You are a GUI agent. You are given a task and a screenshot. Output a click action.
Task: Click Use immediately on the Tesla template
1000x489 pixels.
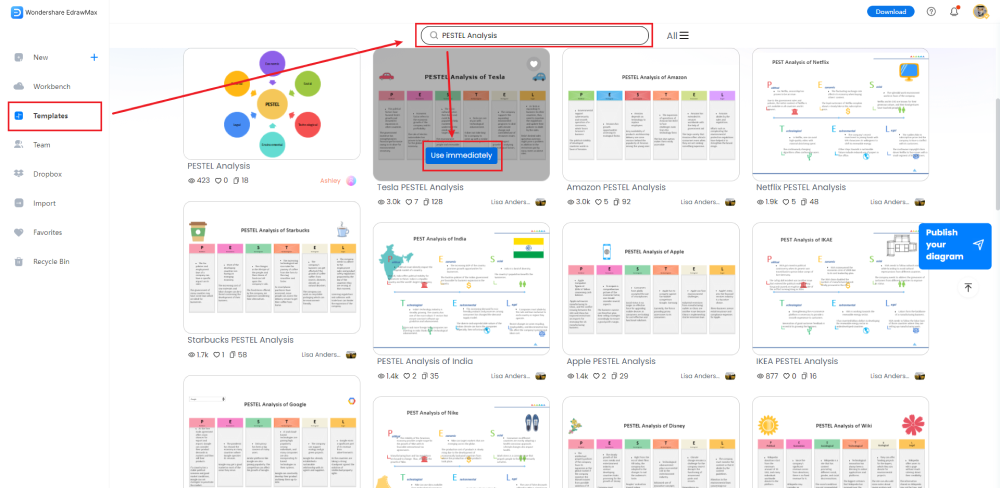point(461,156)
